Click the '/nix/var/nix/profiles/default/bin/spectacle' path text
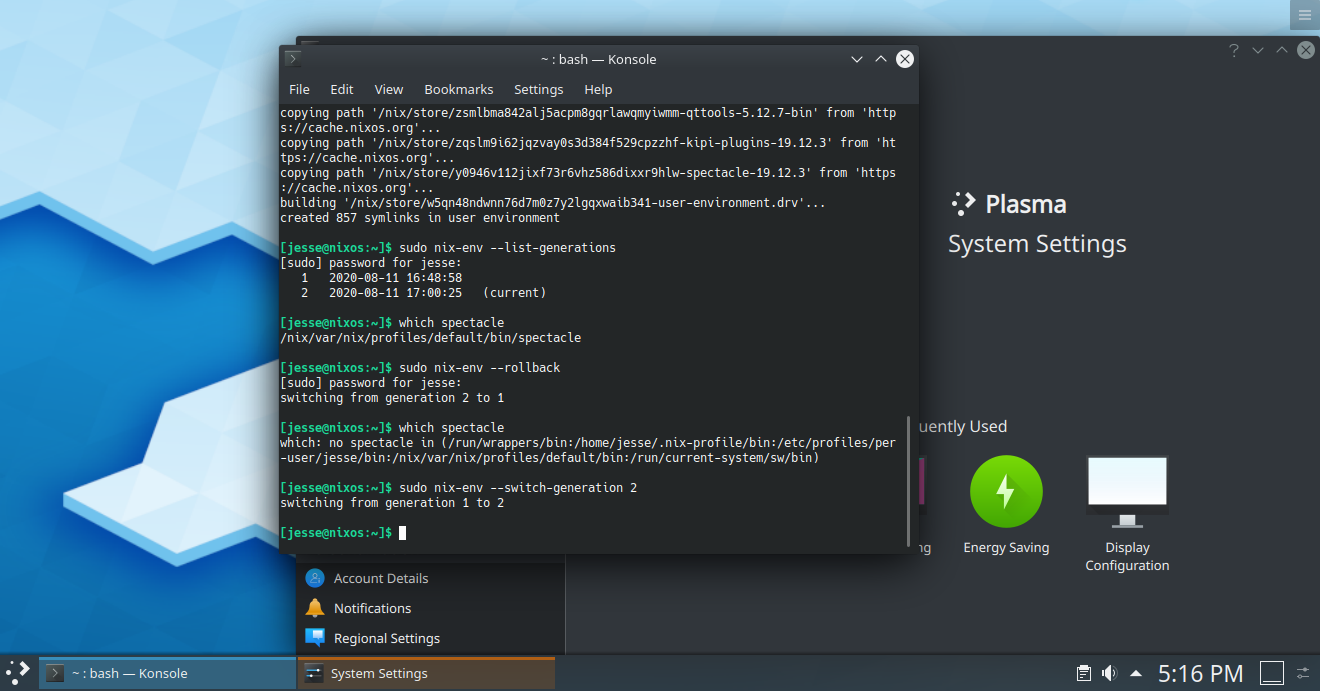This screenshot has height=691, width=1320. (430, 338)
